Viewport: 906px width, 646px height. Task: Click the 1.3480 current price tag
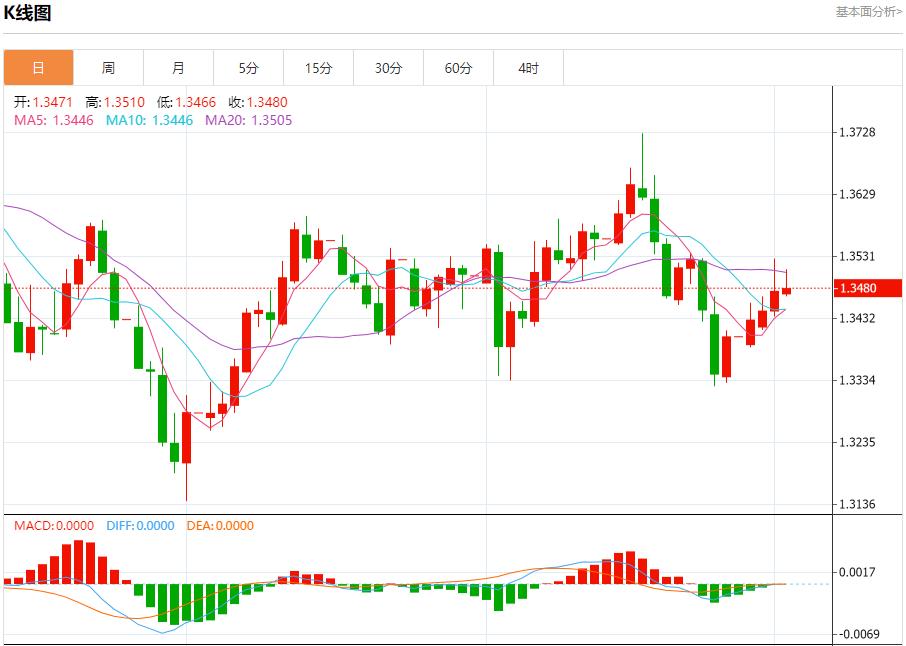point(866,287)
